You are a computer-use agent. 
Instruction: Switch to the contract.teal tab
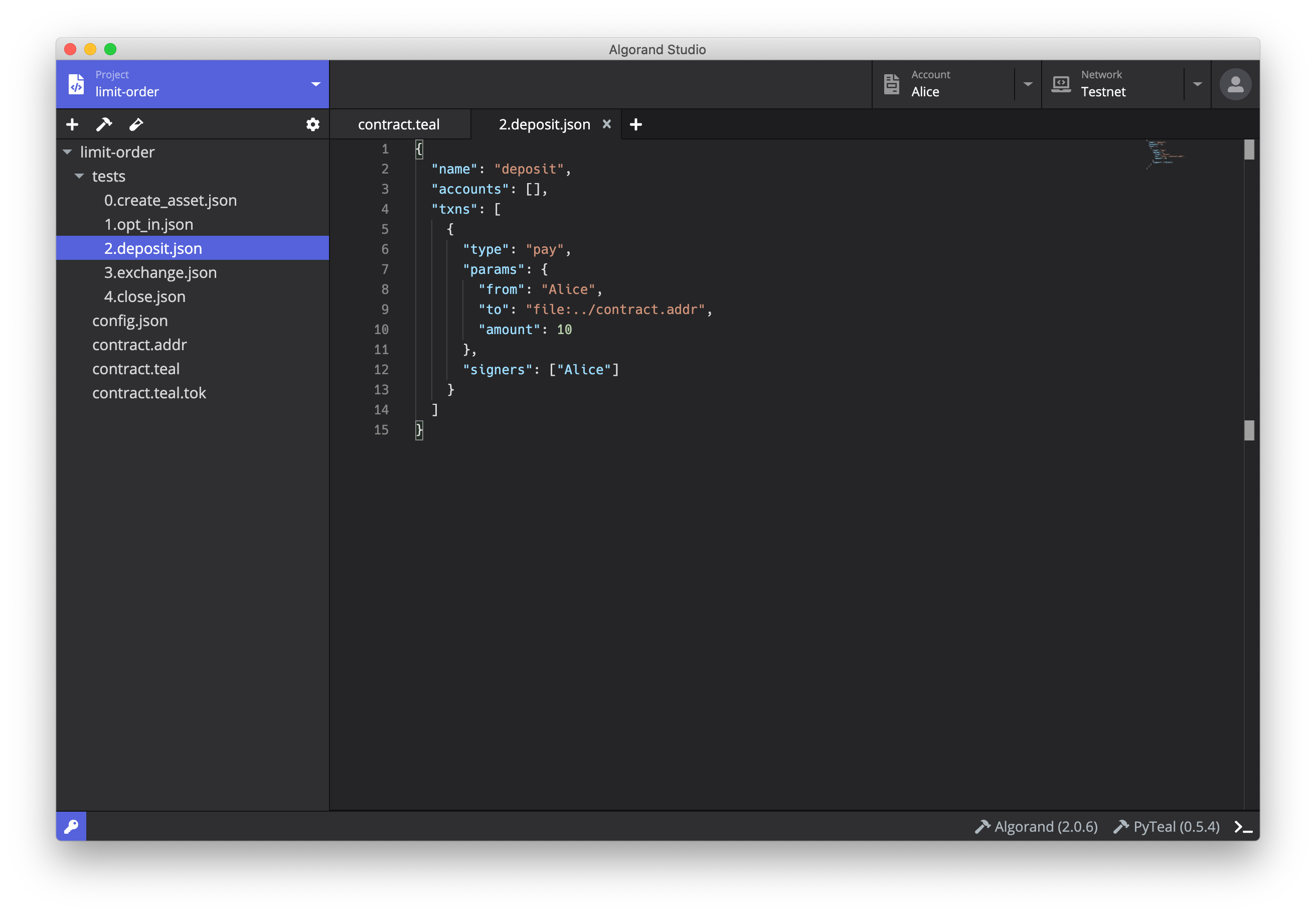point(398,124)
